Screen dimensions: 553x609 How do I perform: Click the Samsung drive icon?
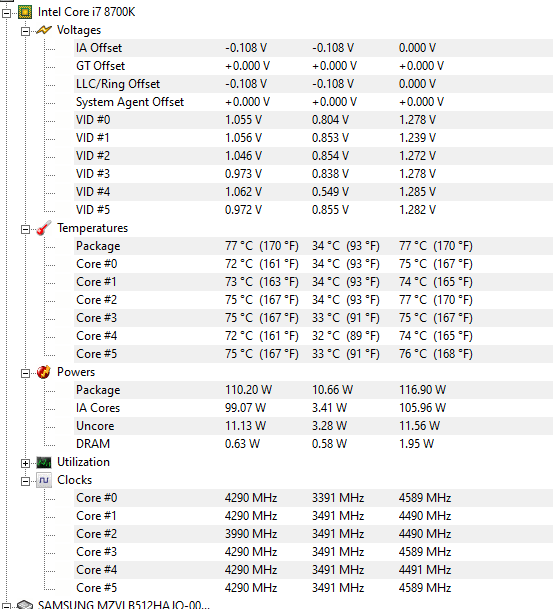pyautogui.click(x=25, y=605)
